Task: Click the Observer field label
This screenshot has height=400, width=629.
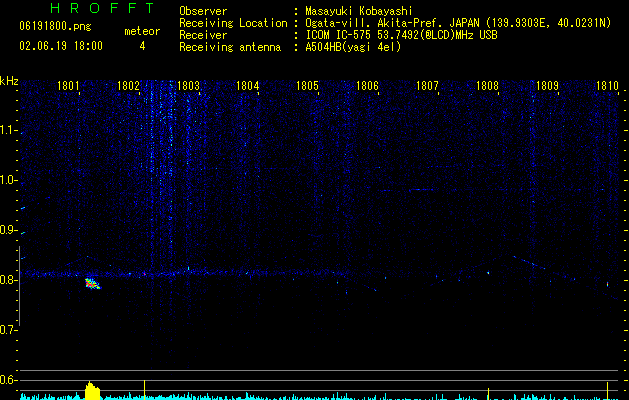Action: pyautogui.click(x=203, y=11)
